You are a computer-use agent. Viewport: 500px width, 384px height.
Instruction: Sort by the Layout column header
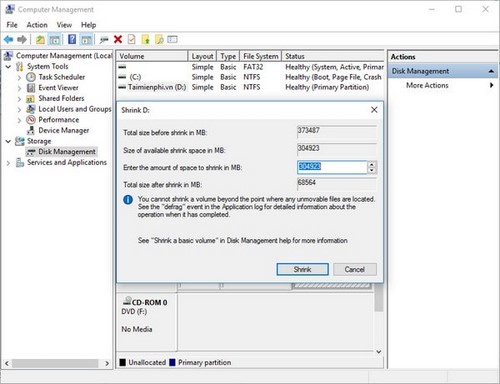[x=202, y=56]
